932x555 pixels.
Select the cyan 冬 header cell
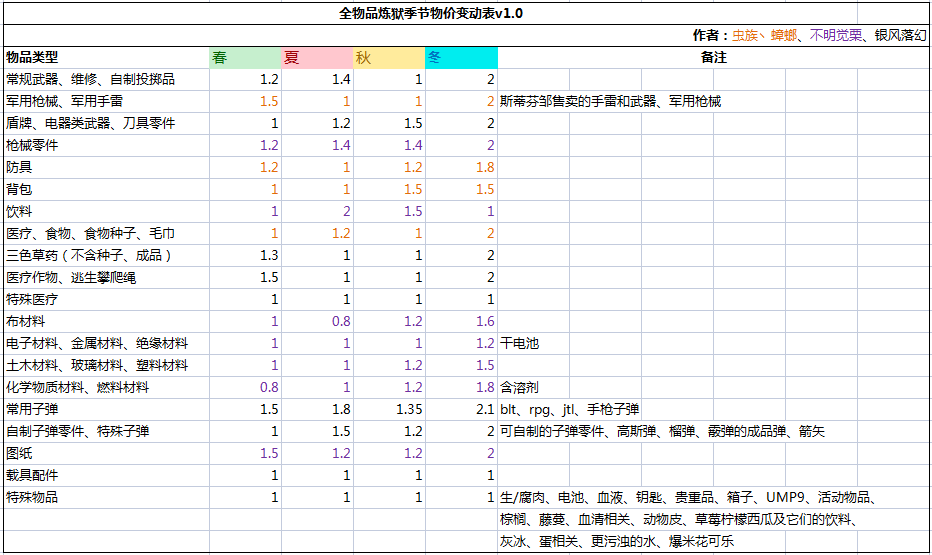461,57
